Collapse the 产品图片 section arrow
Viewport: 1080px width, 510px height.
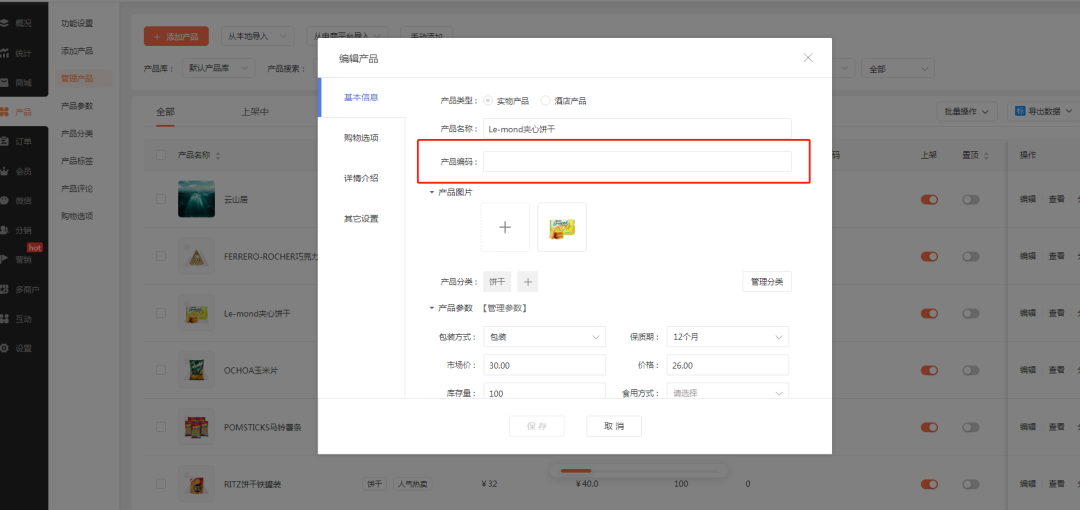[432, 192]
